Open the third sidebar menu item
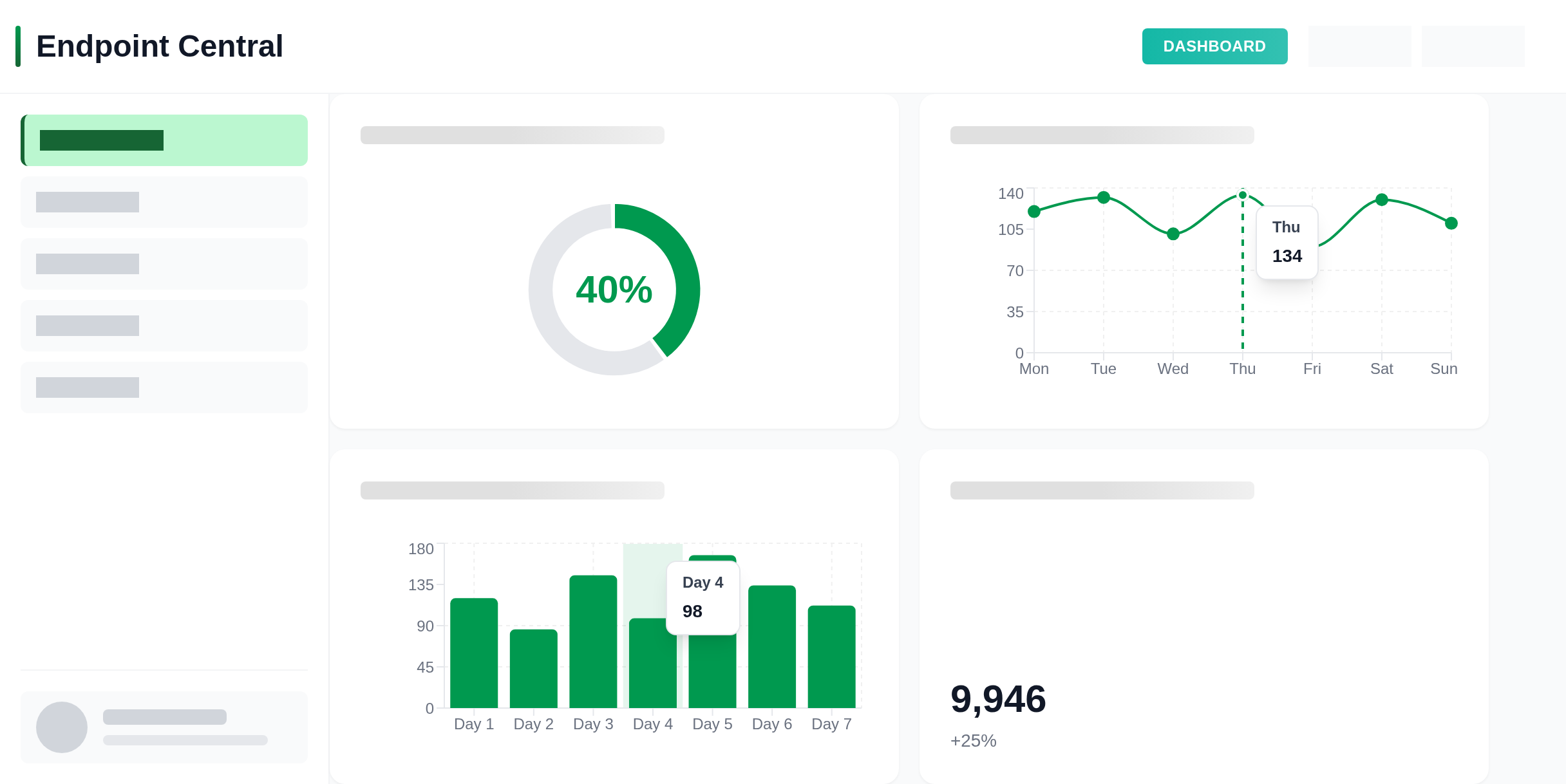Image resolution: width=1566 pixels, height=784 pixels. pyautogui.click(x=165, y=264)
